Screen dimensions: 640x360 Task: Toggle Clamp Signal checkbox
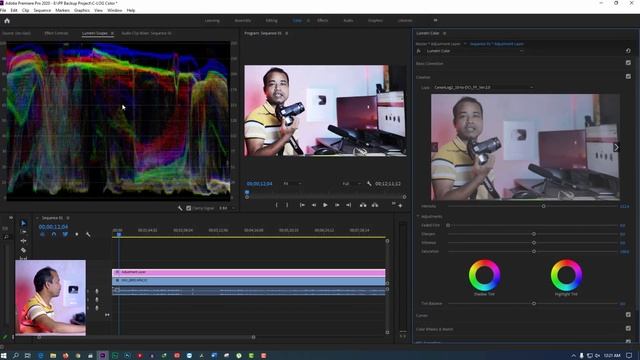[189, 208]
